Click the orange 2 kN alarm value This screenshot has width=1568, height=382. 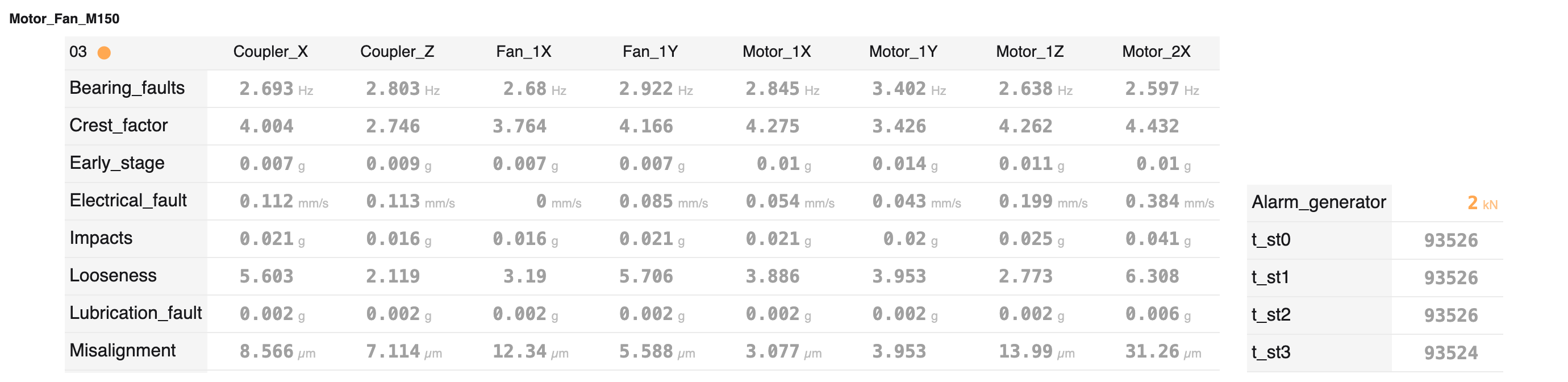pyautogui.click(x=1482, y=204)
